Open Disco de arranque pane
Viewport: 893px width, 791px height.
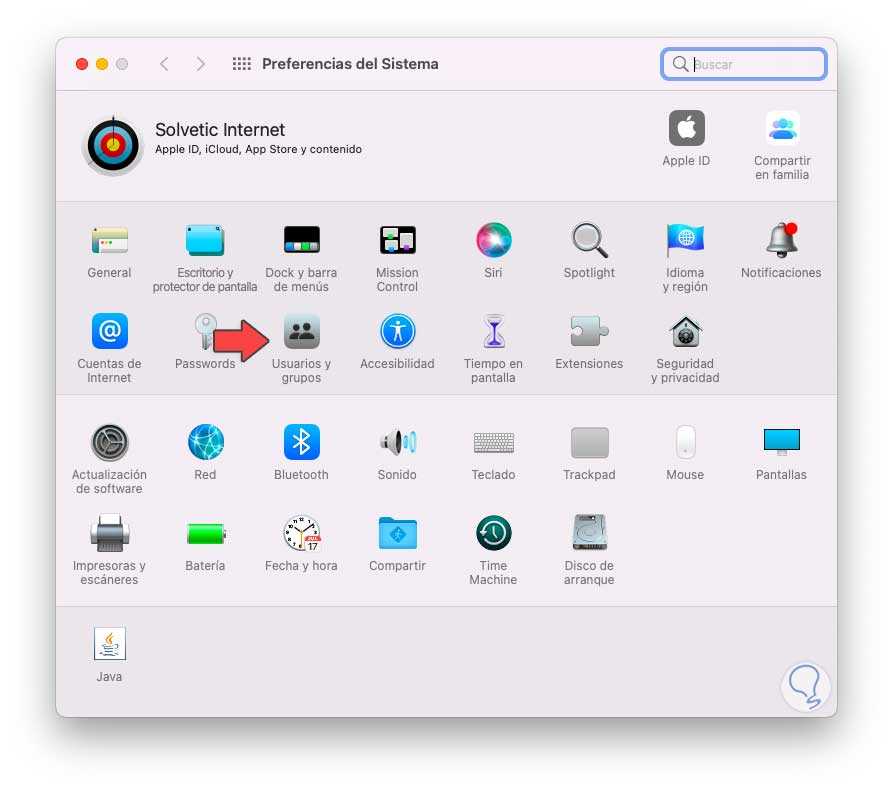click(x=589, y=534)
